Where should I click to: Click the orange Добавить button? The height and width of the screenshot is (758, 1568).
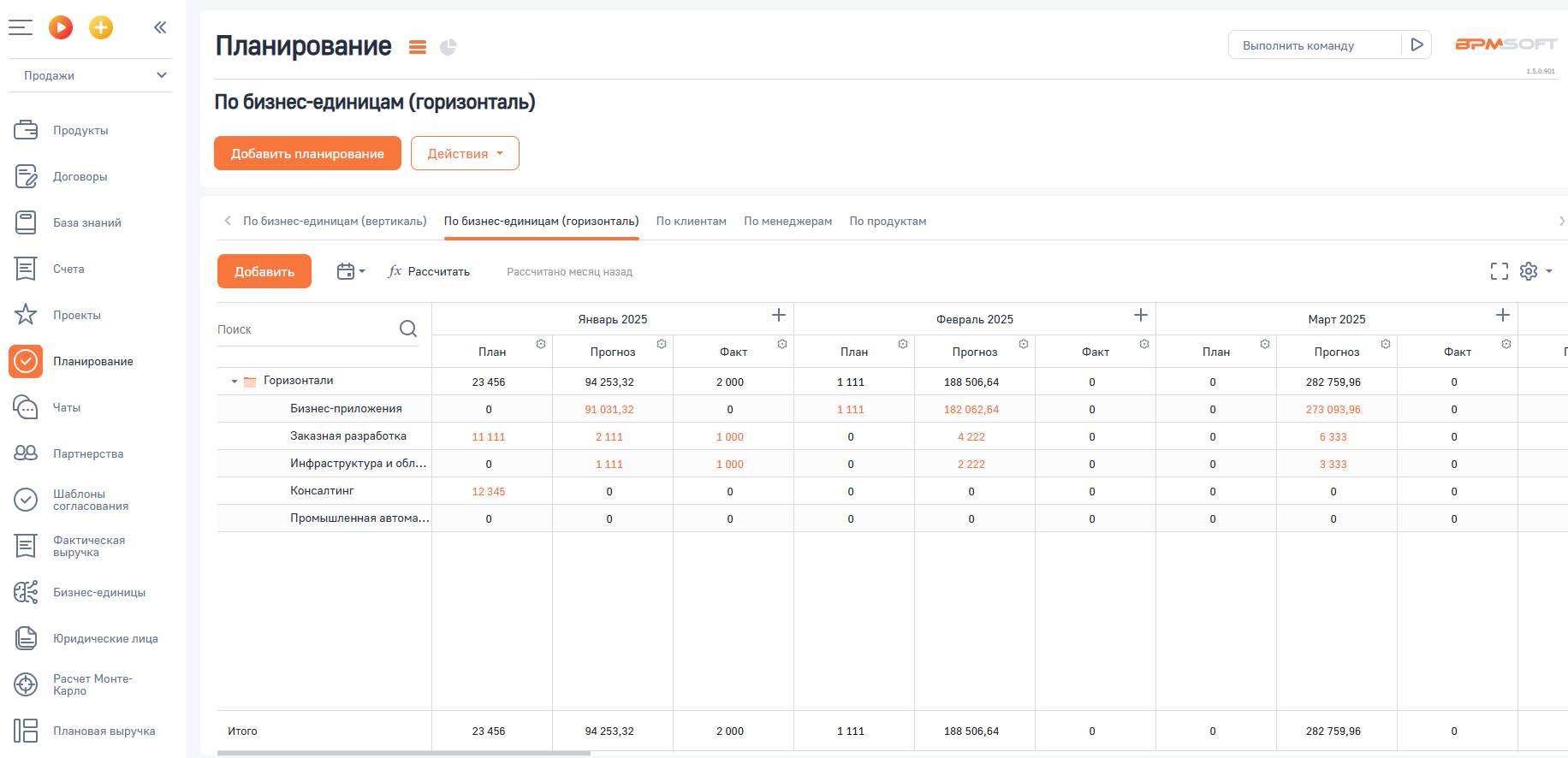(x=264, y=271)
